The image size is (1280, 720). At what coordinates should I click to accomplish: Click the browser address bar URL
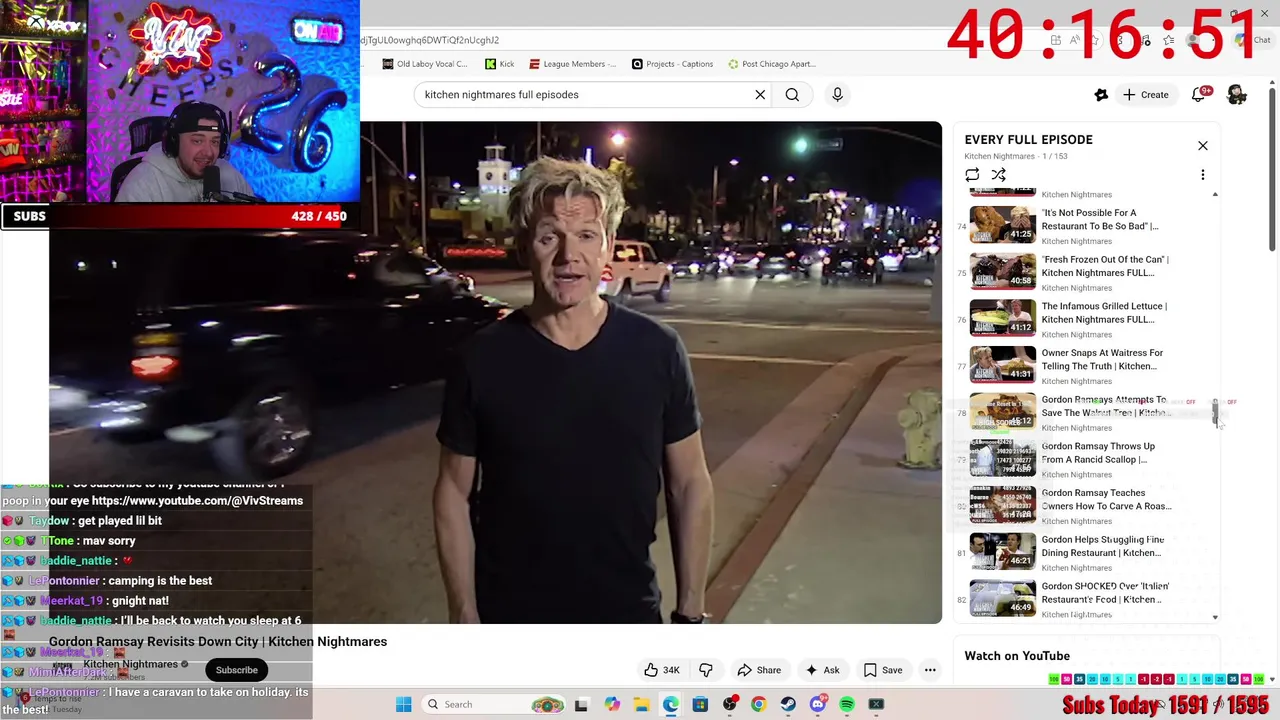click(x=430, y=40)
